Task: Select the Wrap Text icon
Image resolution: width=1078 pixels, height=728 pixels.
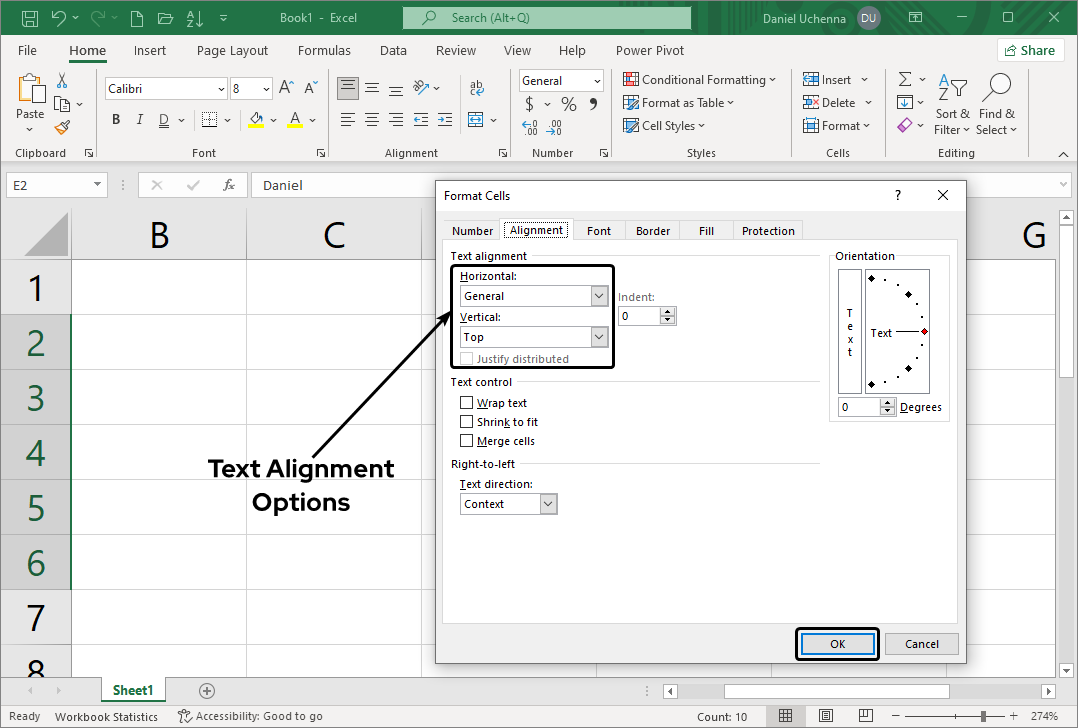Action: coord(477,87)
